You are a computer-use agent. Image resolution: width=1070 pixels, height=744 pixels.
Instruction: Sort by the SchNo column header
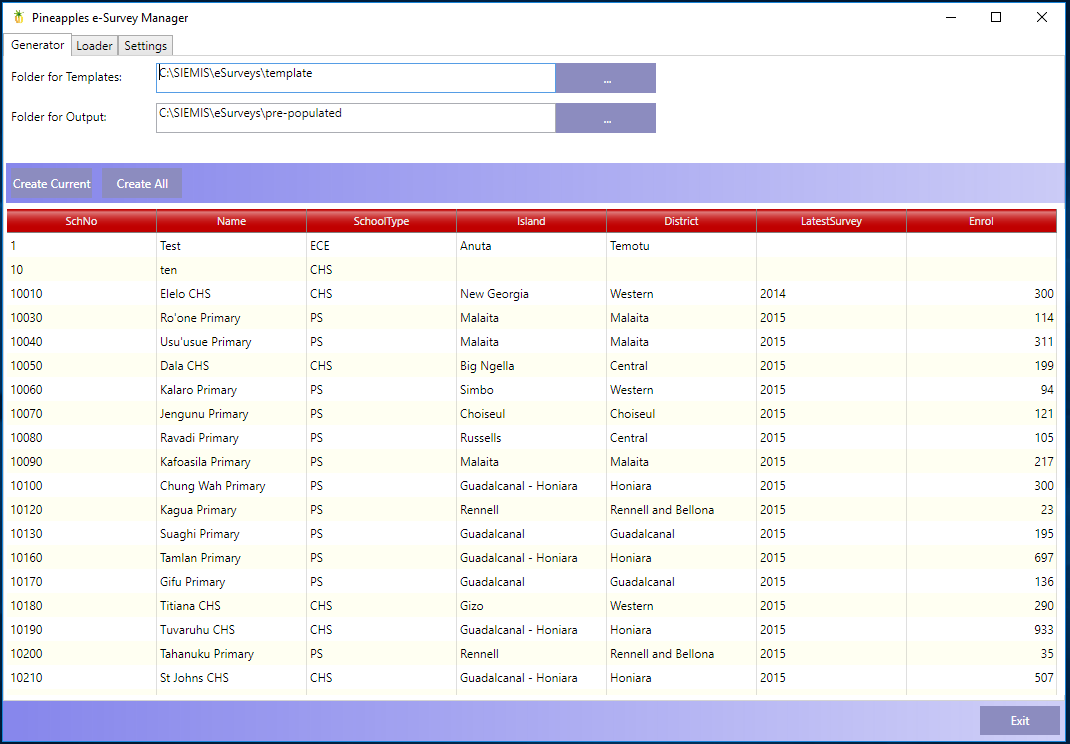point(81,221)
